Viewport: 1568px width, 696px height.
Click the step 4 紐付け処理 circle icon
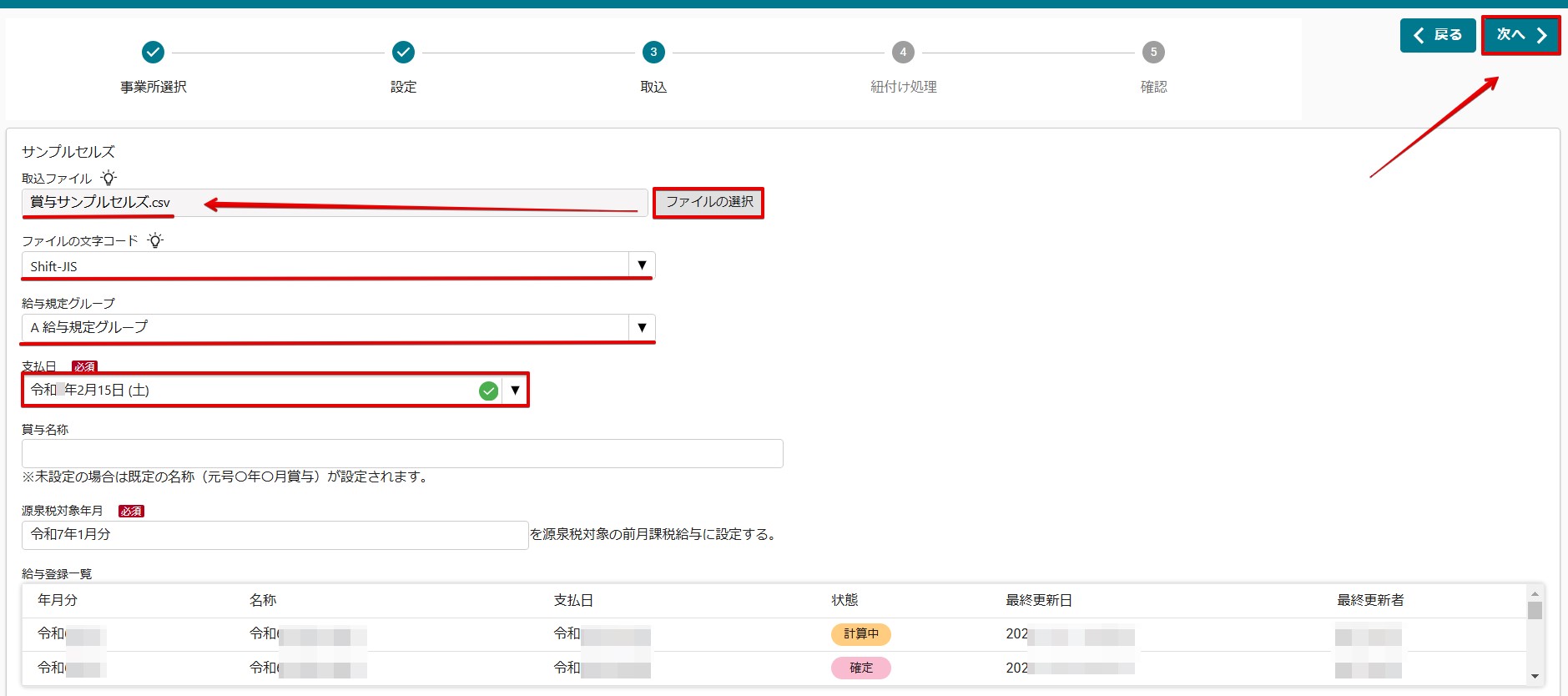903,52
